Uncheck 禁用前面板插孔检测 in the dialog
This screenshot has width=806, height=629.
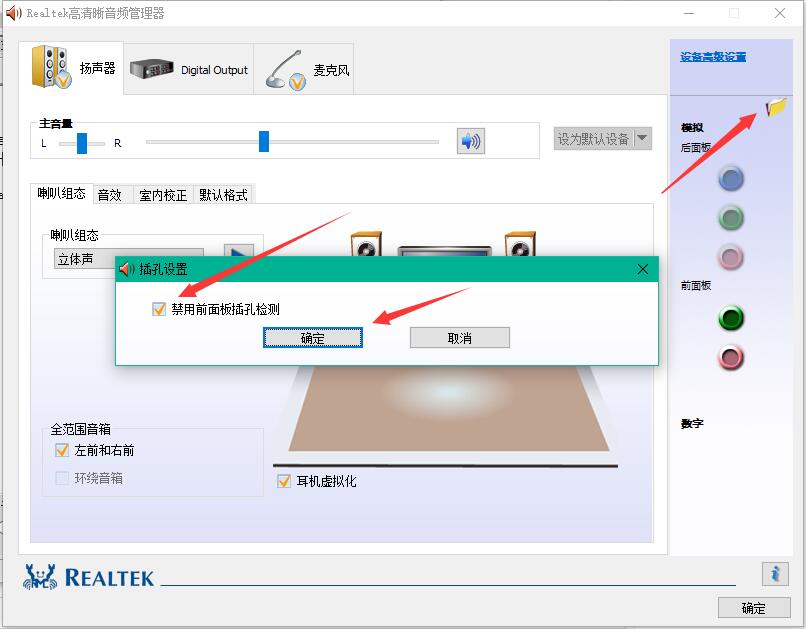pos(159,309)
